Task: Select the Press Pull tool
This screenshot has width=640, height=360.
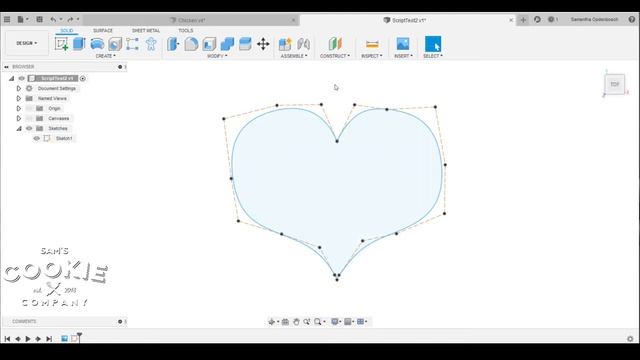Action: tap(173, 44)
